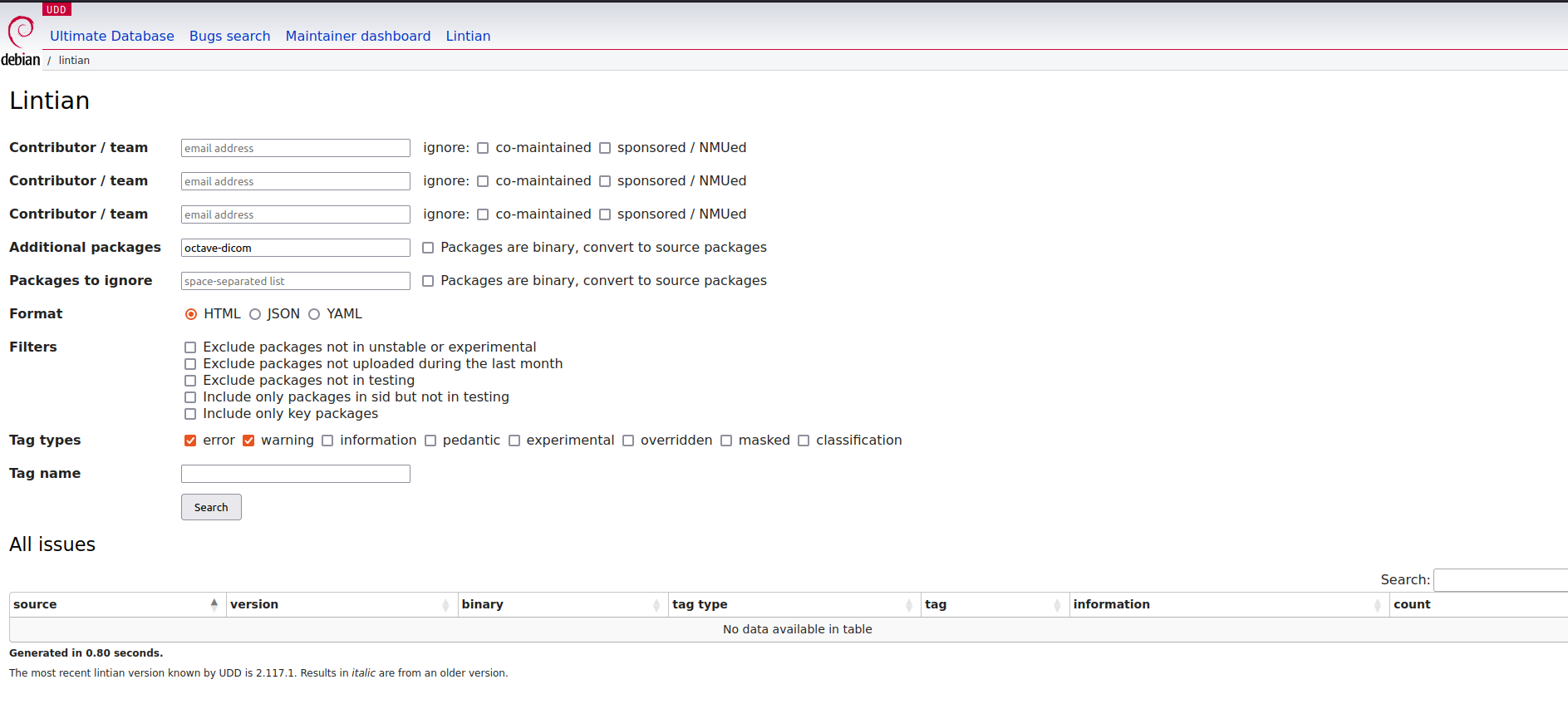This screenshot has width=1568, height=709.
Task: Sort table by tag type column arrow
Action: pyautogui.click(x=909, y=605)
